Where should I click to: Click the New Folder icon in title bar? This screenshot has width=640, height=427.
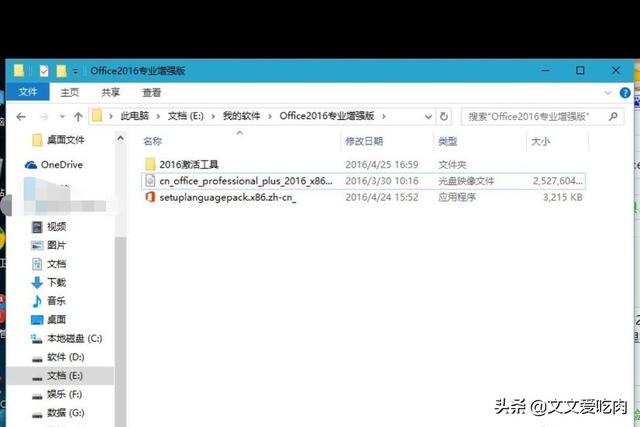[61, 71]
